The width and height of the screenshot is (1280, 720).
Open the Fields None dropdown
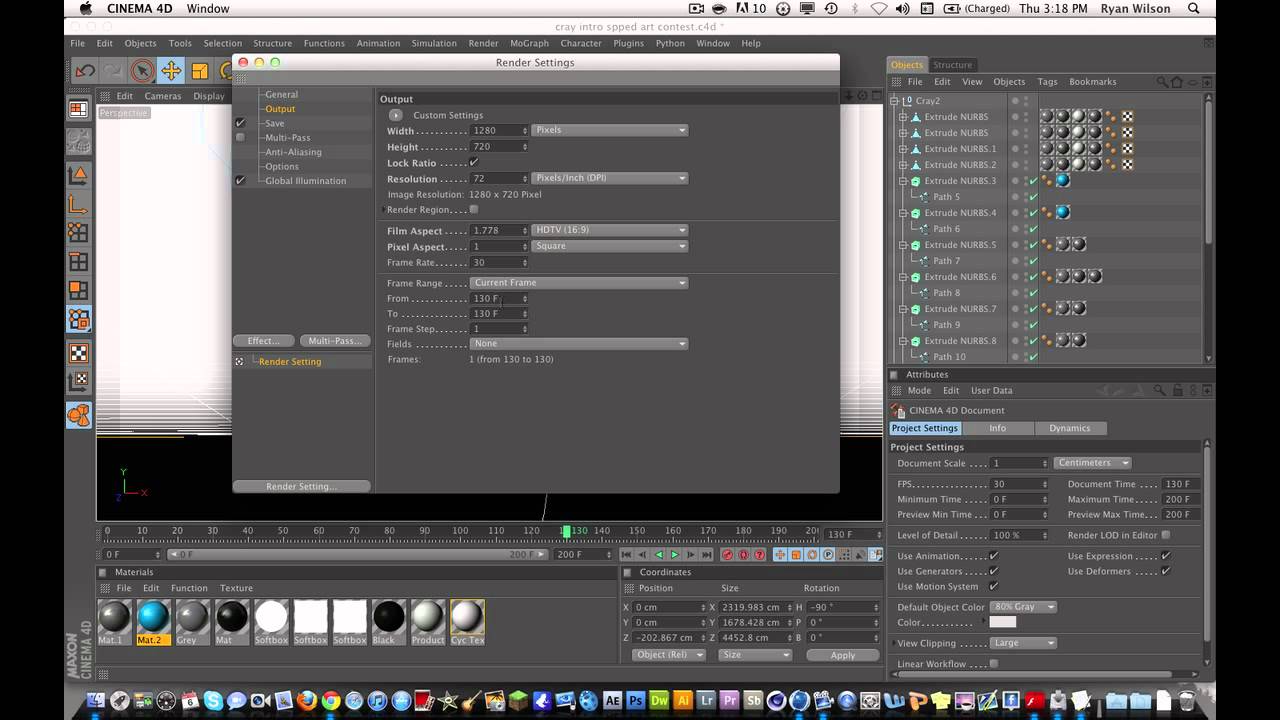tap(579, 343)
